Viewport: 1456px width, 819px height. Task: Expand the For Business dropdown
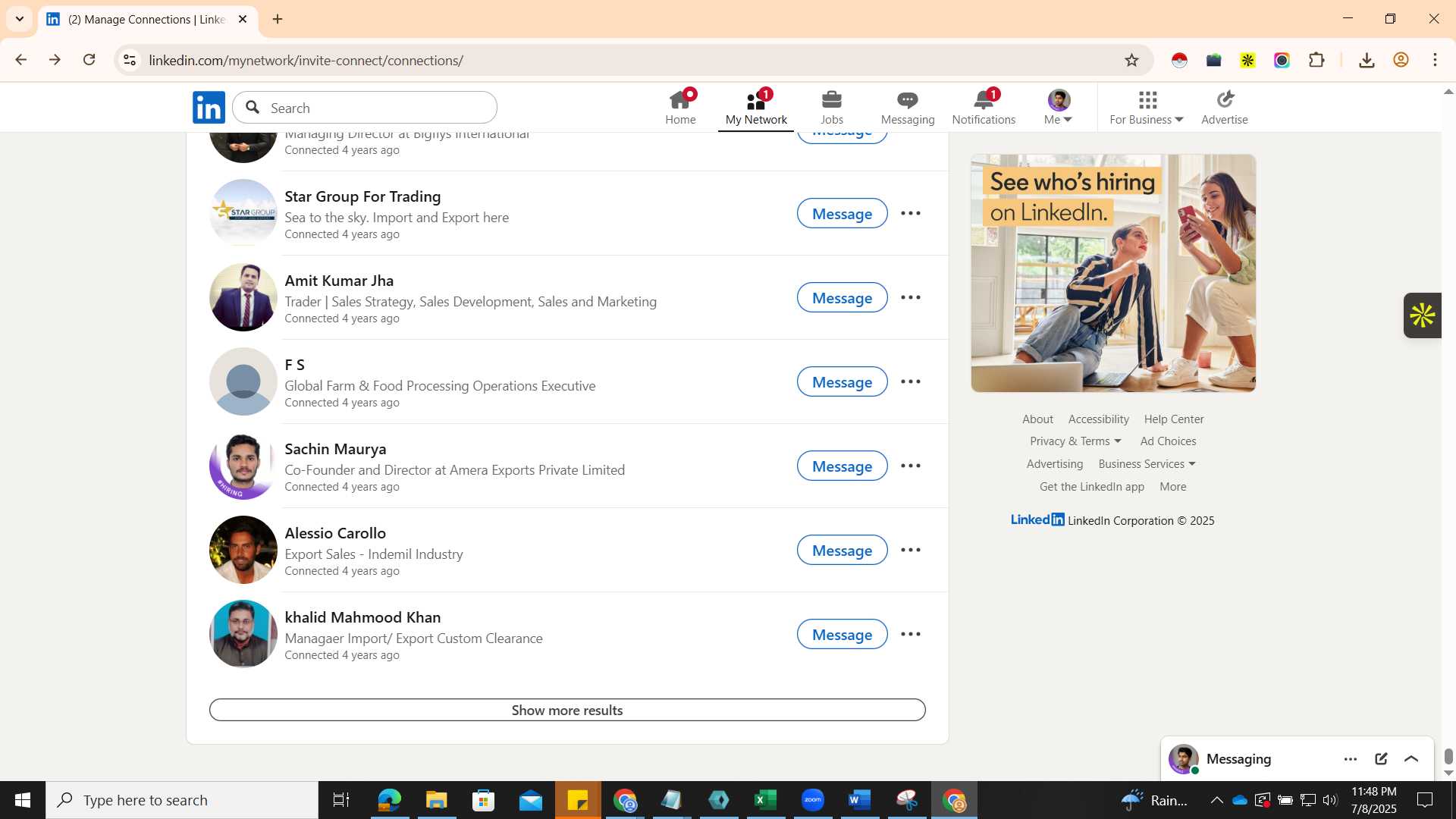click(1147, 107)
